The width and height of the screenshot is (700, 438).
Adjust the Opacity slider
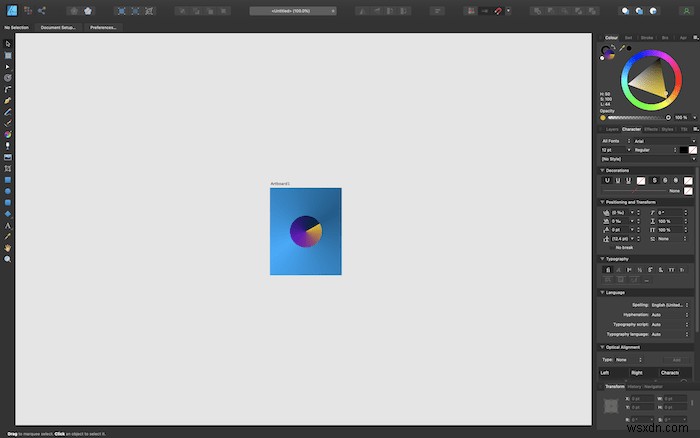638,118
